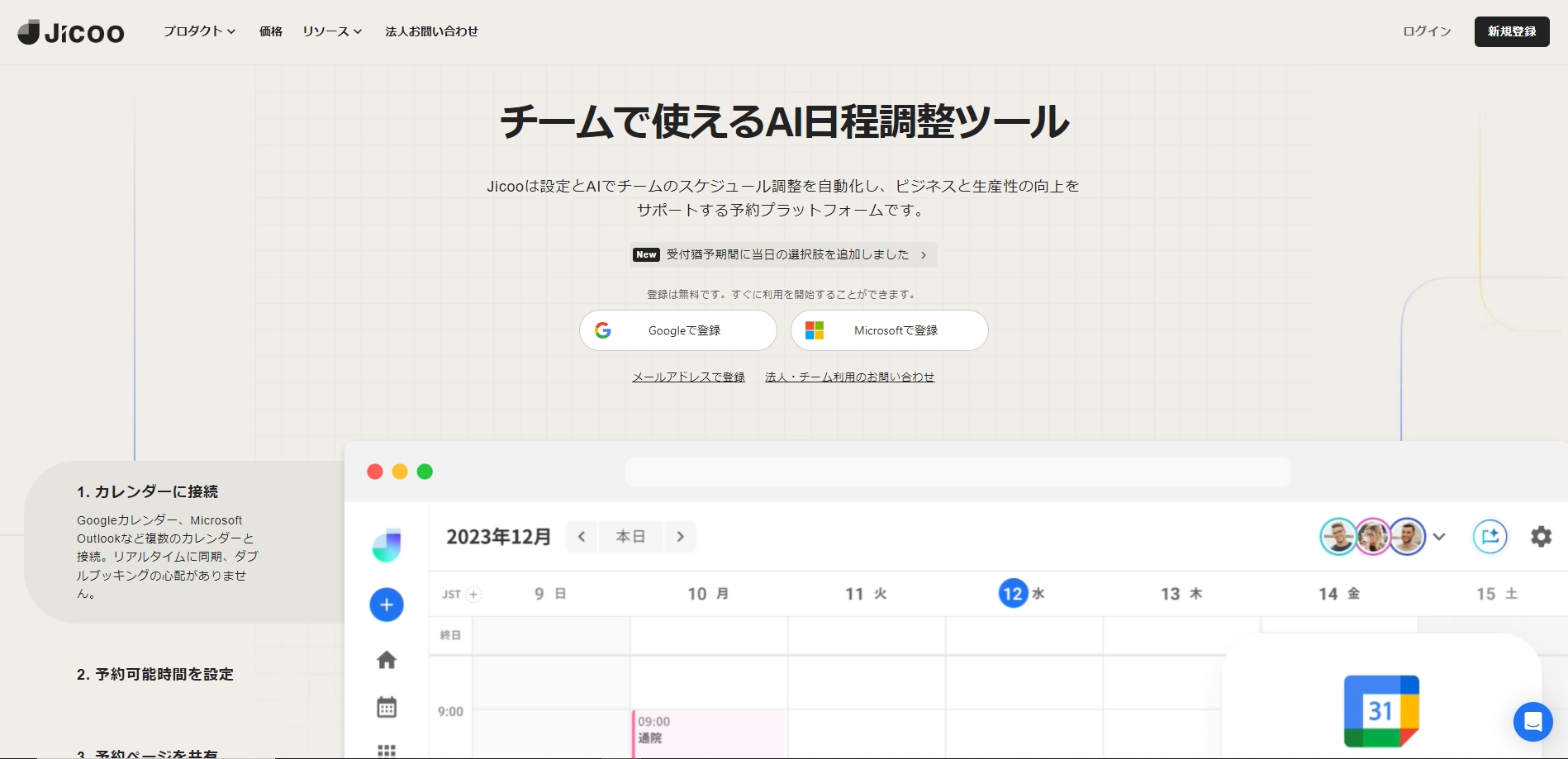Click the Jicoo logo in header
Image resolution: width=1568 pixels, height=759 pixels.
(x=71, y=32)
